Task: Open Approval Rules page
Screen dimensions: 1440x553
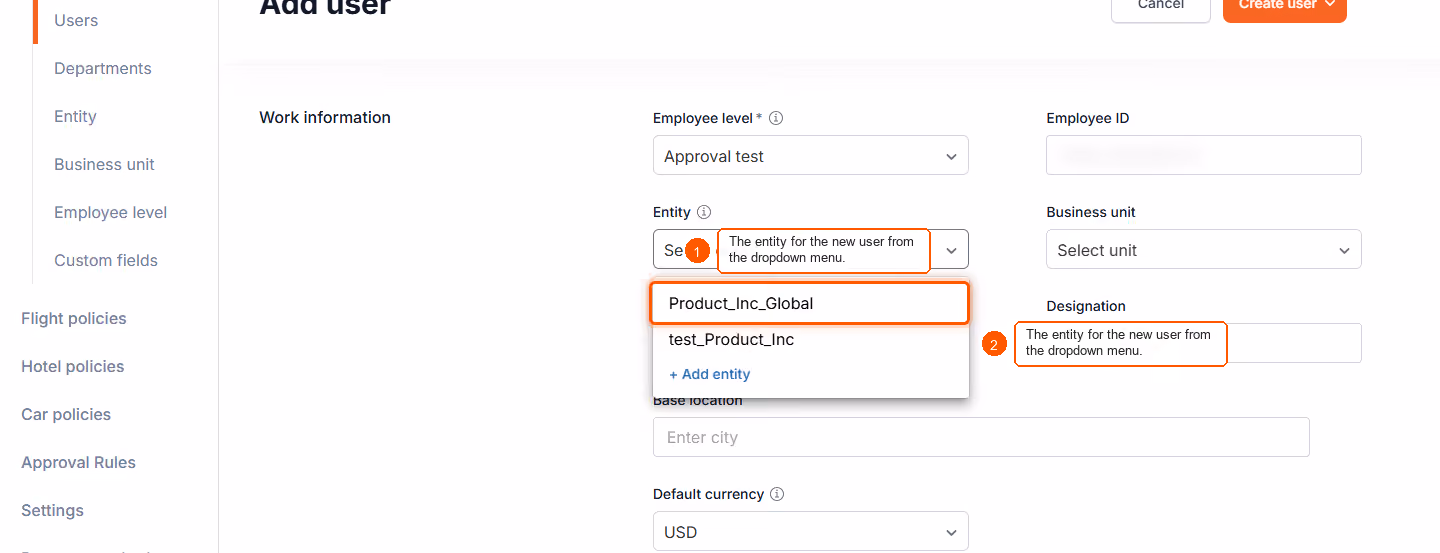Action: point(78,462)
